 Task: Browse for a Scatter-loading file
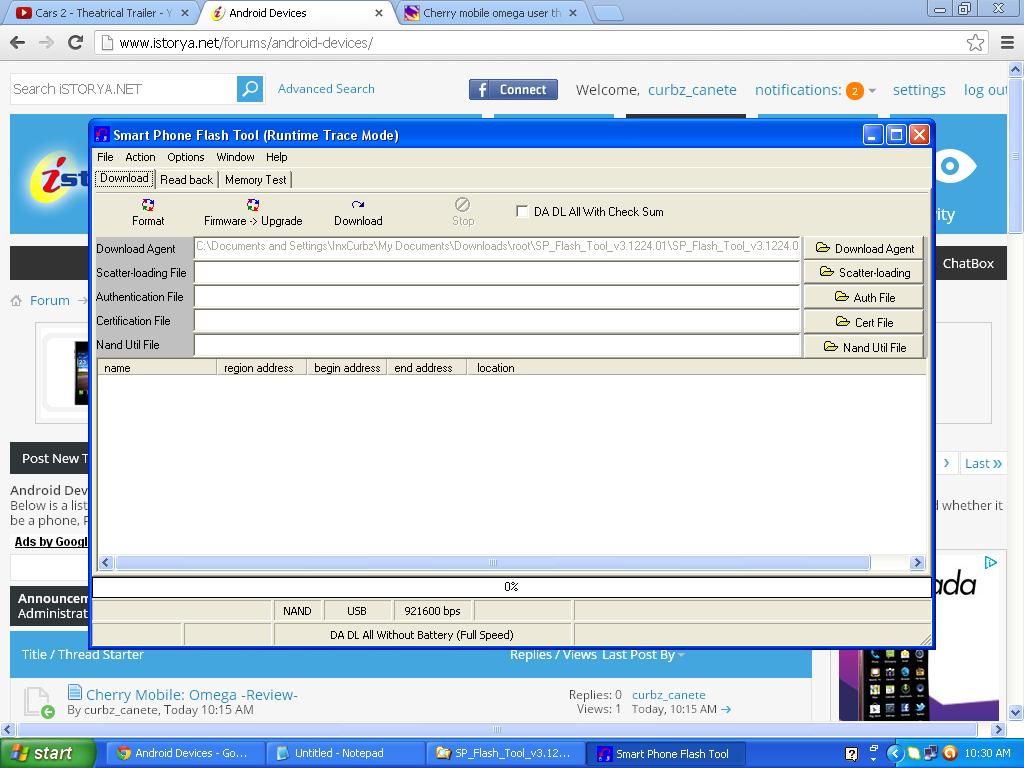click(x=864, y=272)
